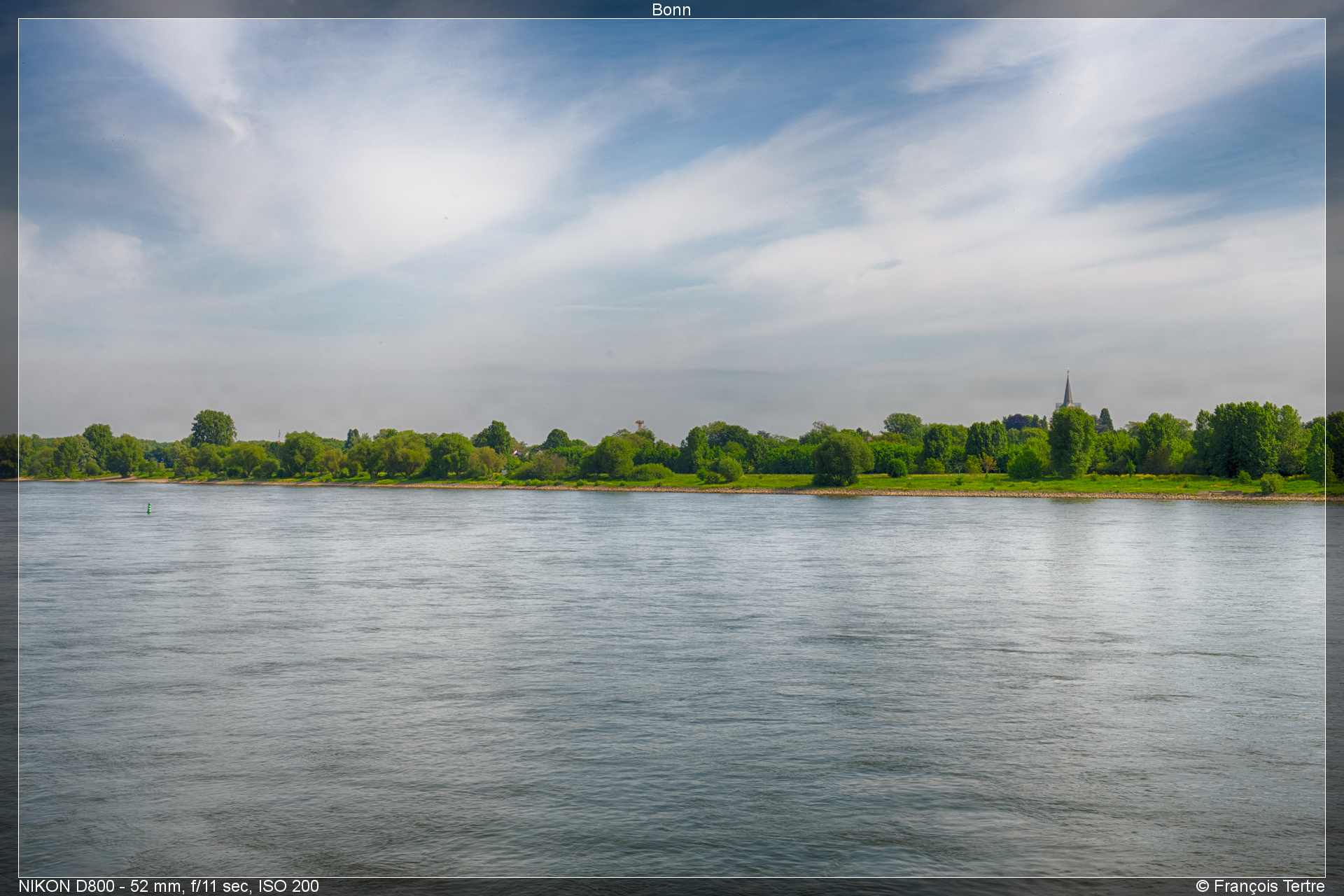
Task: Click the "Bonn" title text
Action: (x=671, y=10)
